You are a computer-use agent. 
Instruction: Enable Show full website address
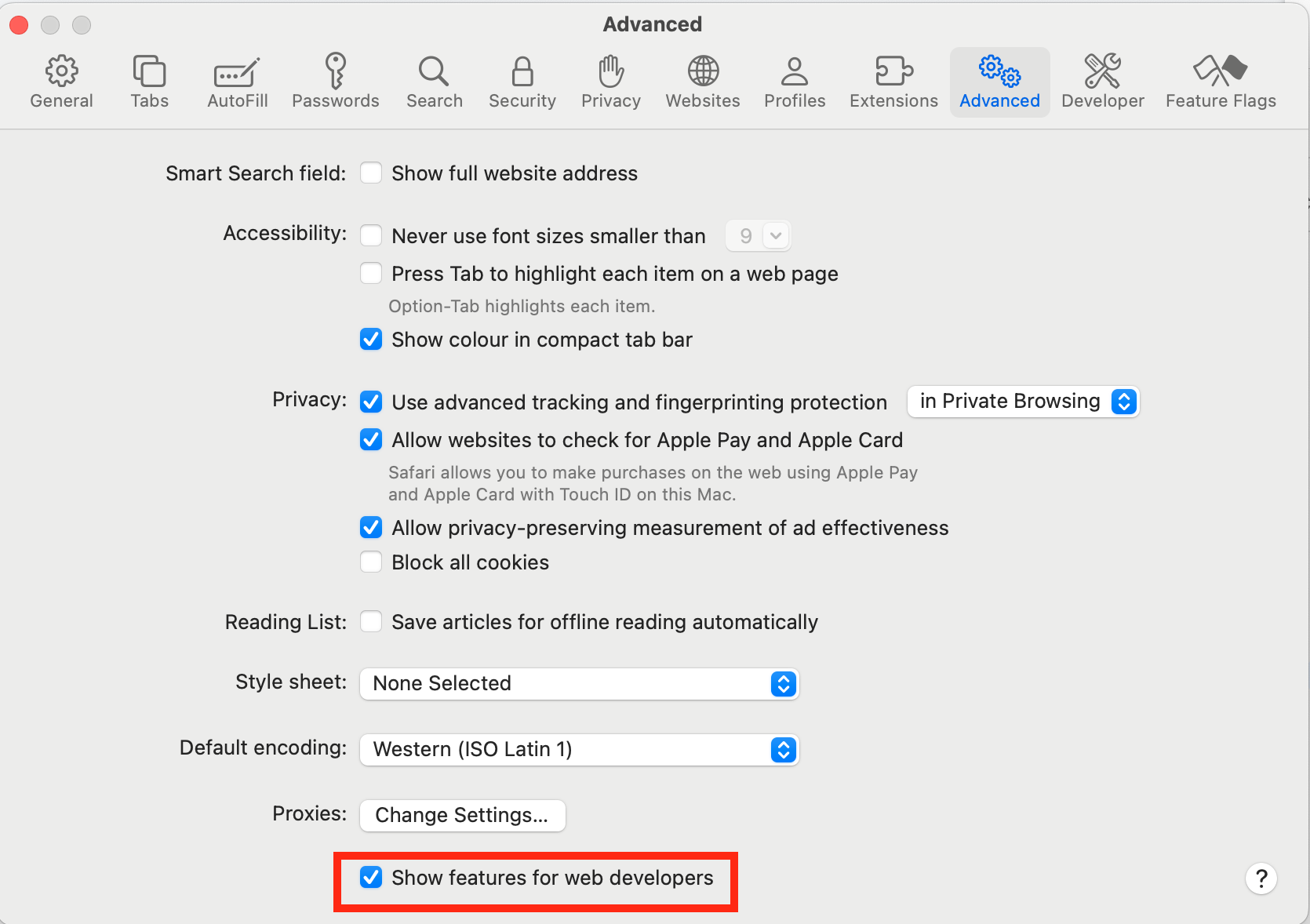click(371, 173)
